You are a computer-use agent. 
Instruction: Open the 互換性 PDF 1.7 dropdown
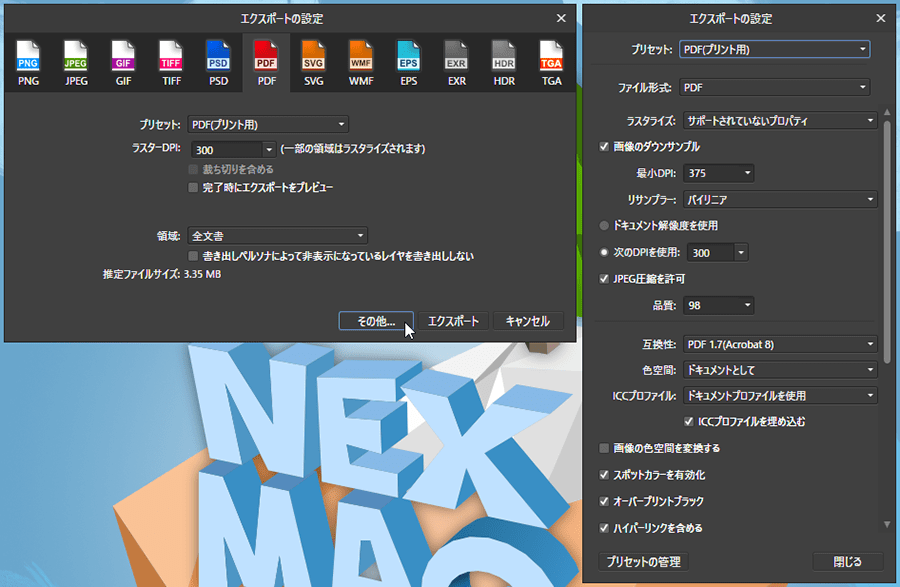[x=780, y=344]
